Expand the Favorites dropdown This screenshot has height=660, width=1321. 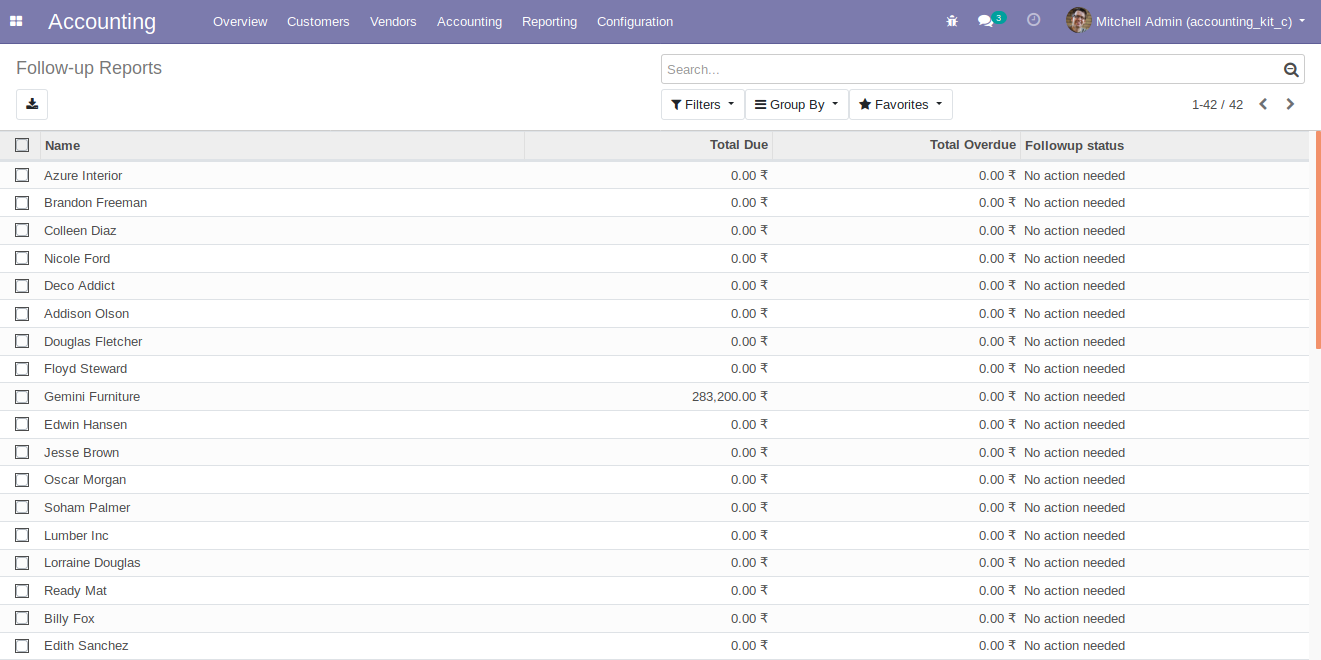coord(900,104)
